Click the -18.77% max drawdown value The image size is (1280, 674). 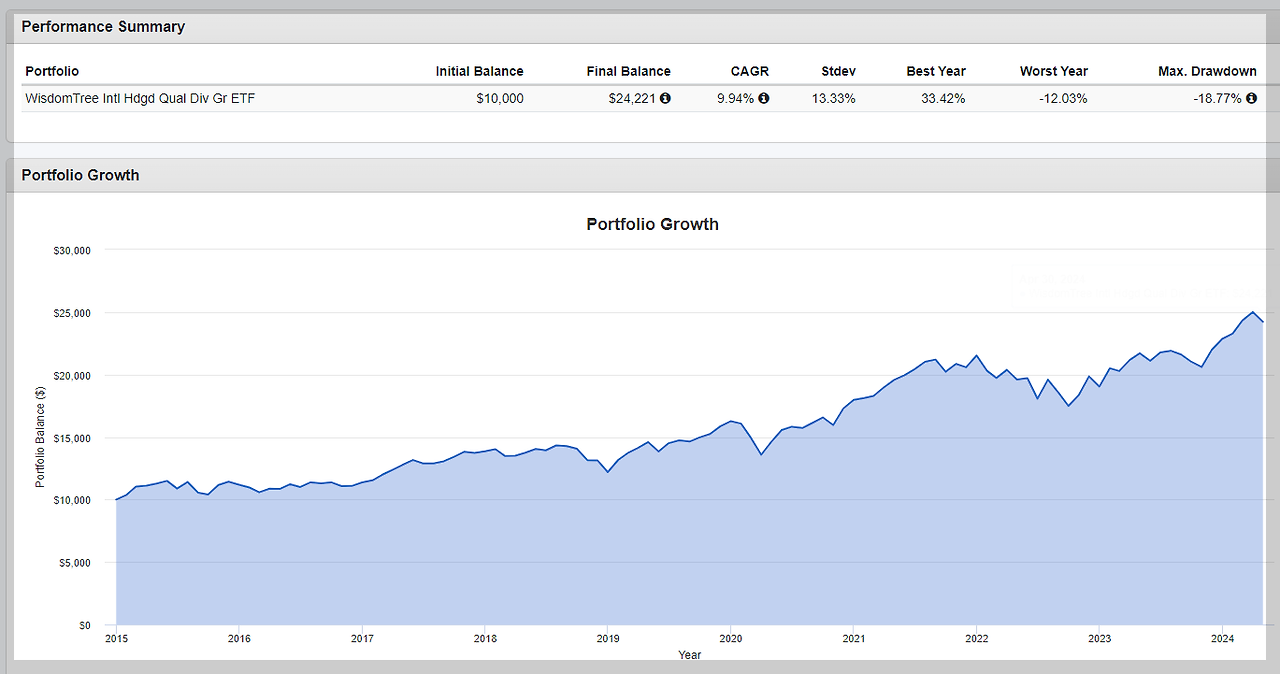[x=1217, y=98]
